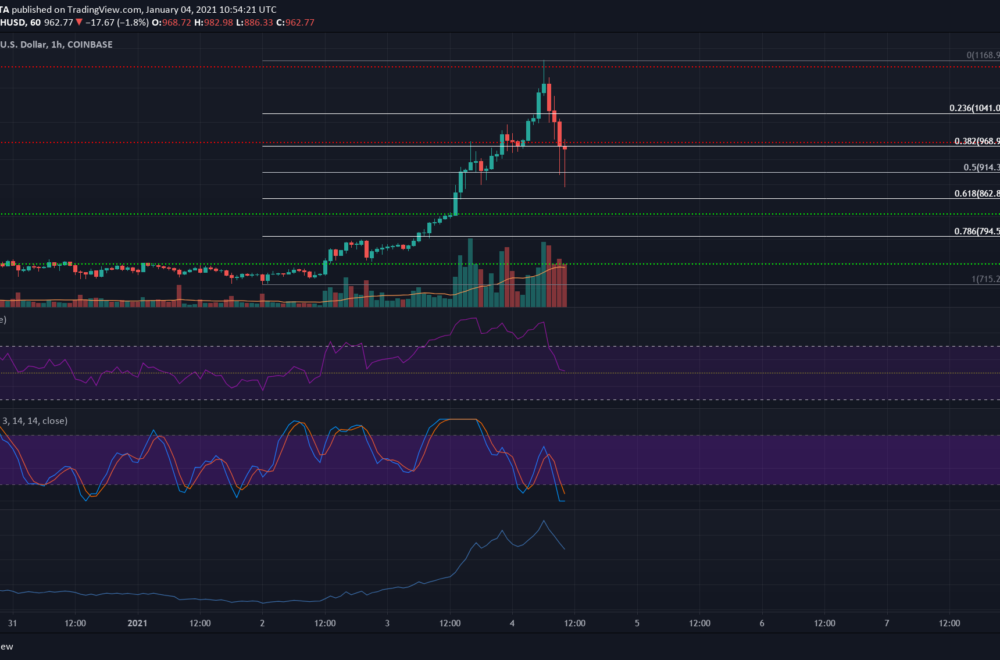Click the stochastic "3, 14, 14, close" label
1000x660 pixels.
point(34,421)
